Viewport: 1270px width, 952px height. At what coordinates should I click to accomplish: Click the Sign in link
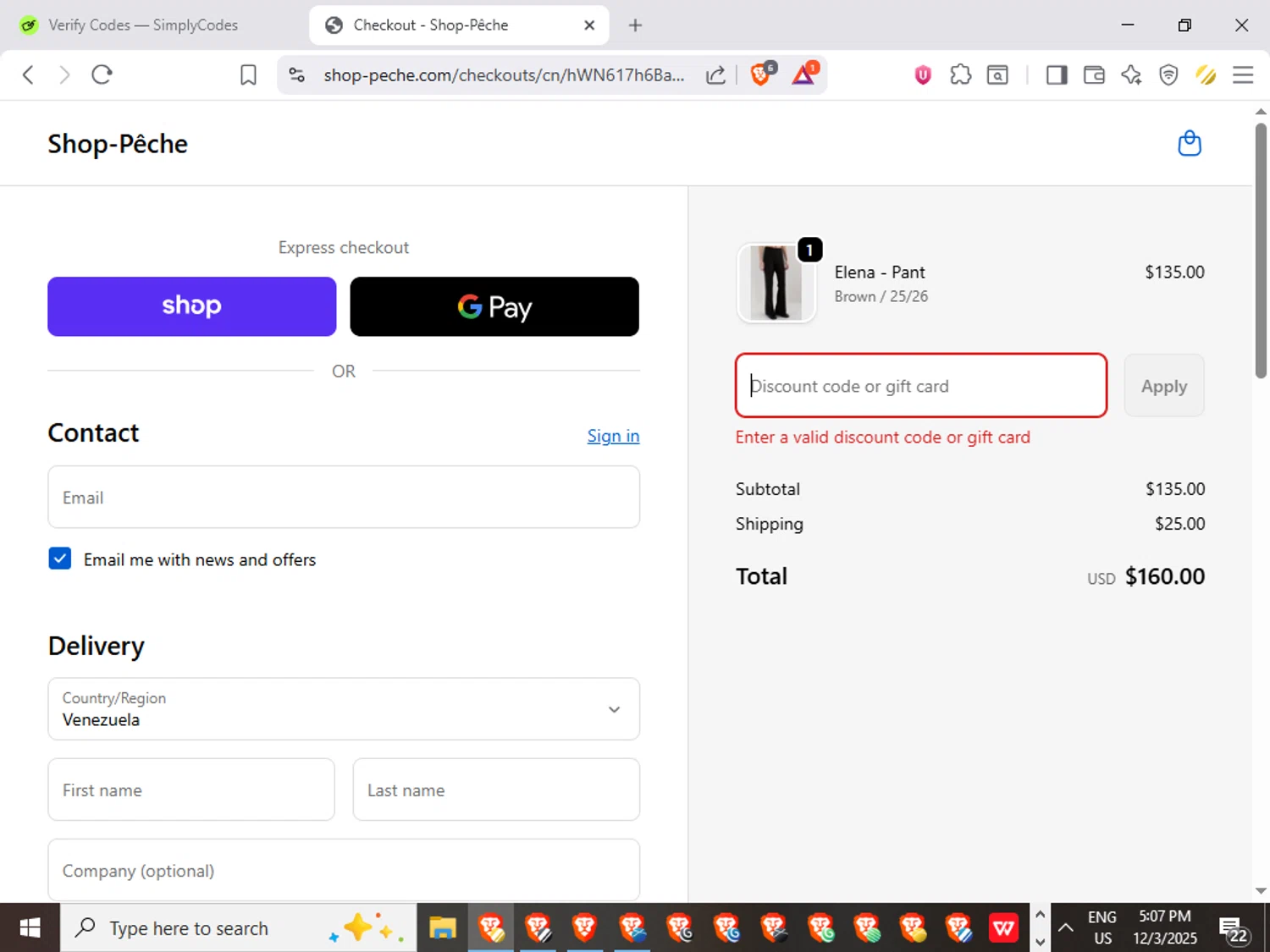pyautogui.click(x=614, y=436)
